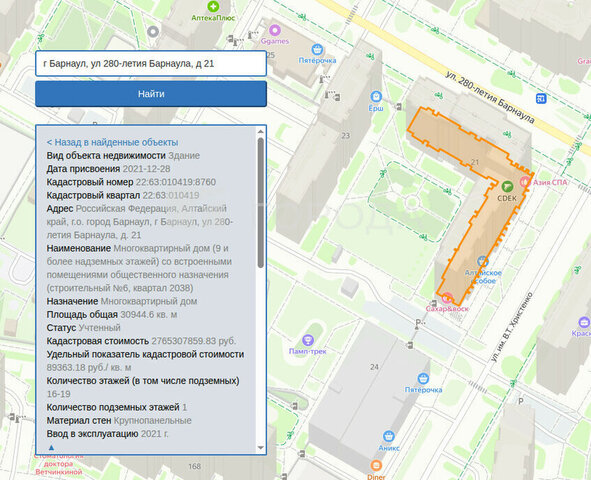Viewport: 591px width, 480px height.
Task: Select the CDEK green pickup icon
Action: click(507, 186)
